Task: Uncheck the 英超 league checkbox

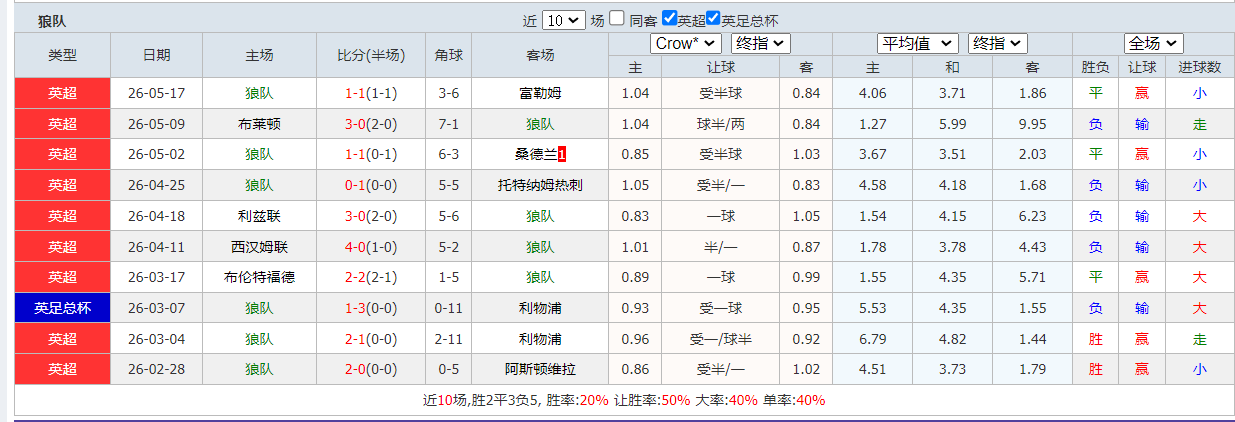Action: pos(669,18)
